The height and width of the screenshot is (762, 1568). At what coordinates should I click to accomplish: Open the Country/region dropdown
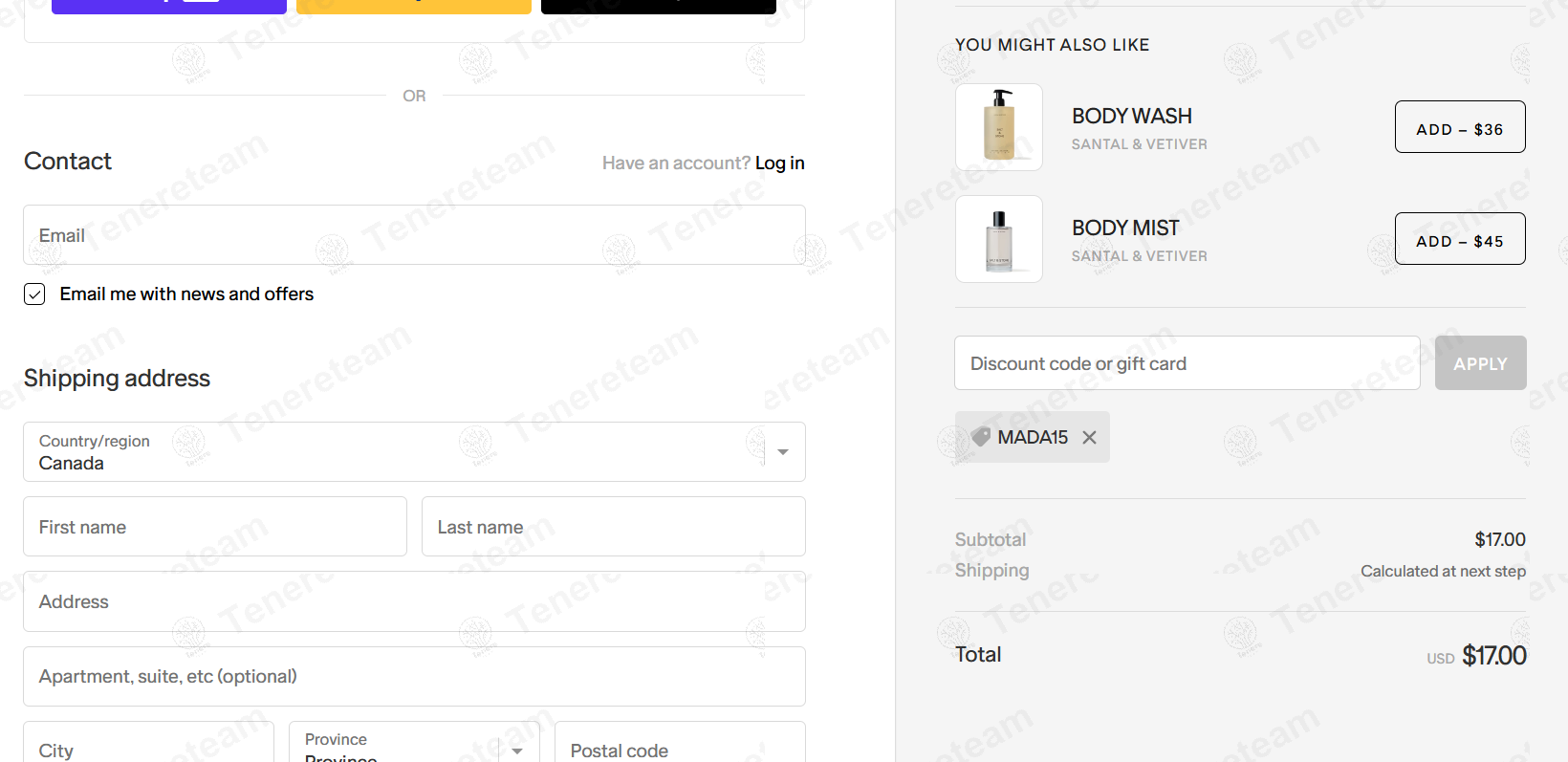pos(414,452)
